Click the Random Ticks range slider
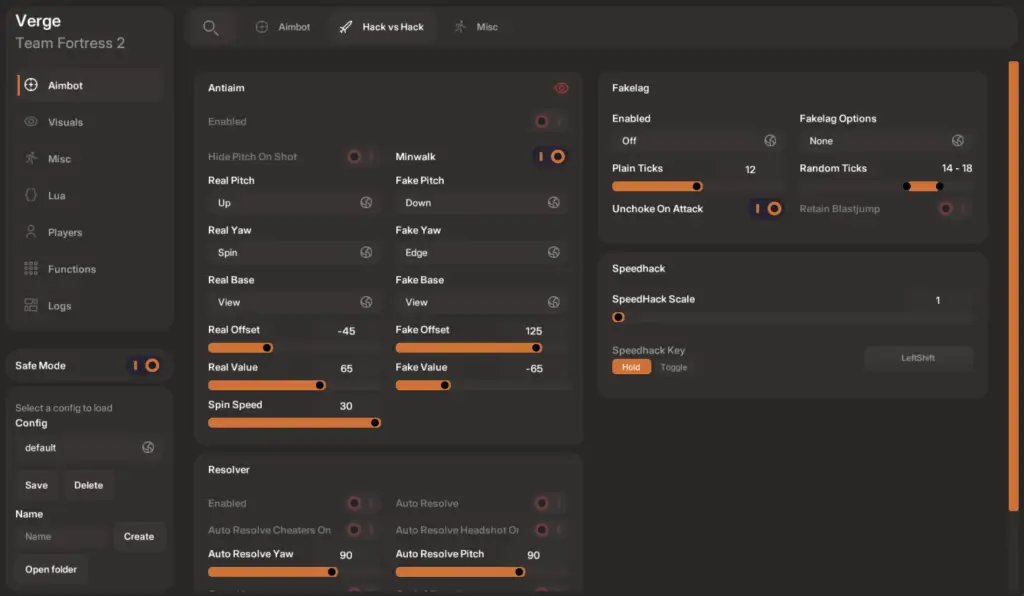 pos(886,186)
